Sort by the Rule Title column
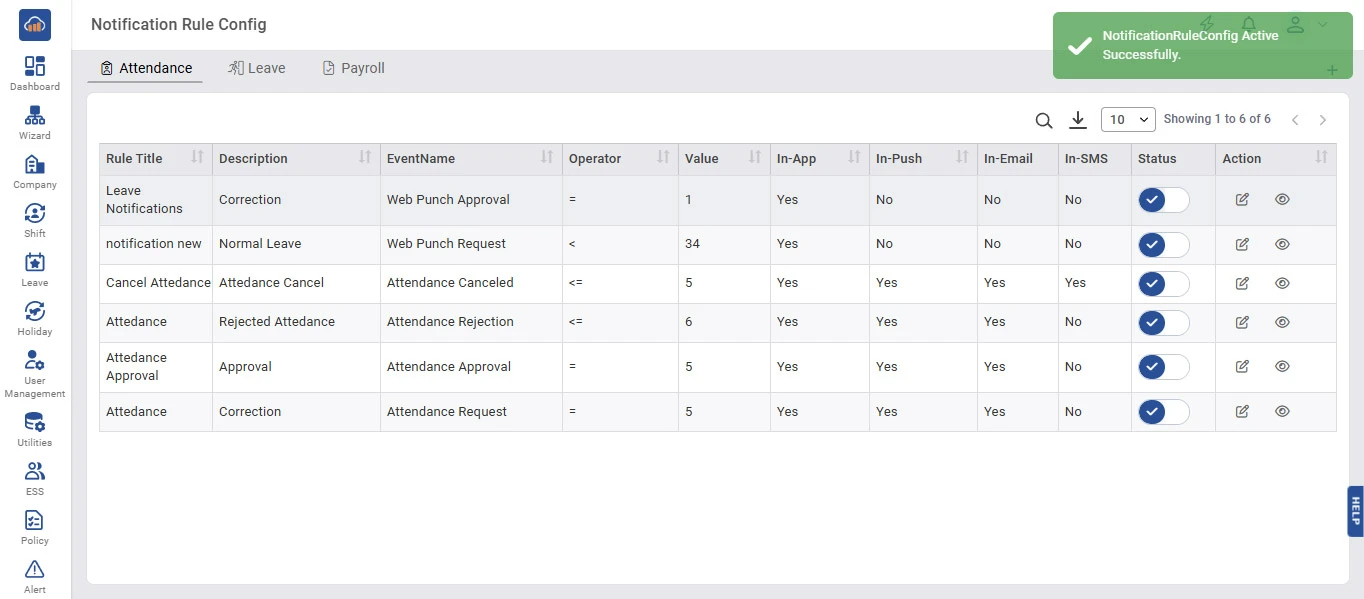This screenshot has width=1364, height=599. click(x=197, y=158)
